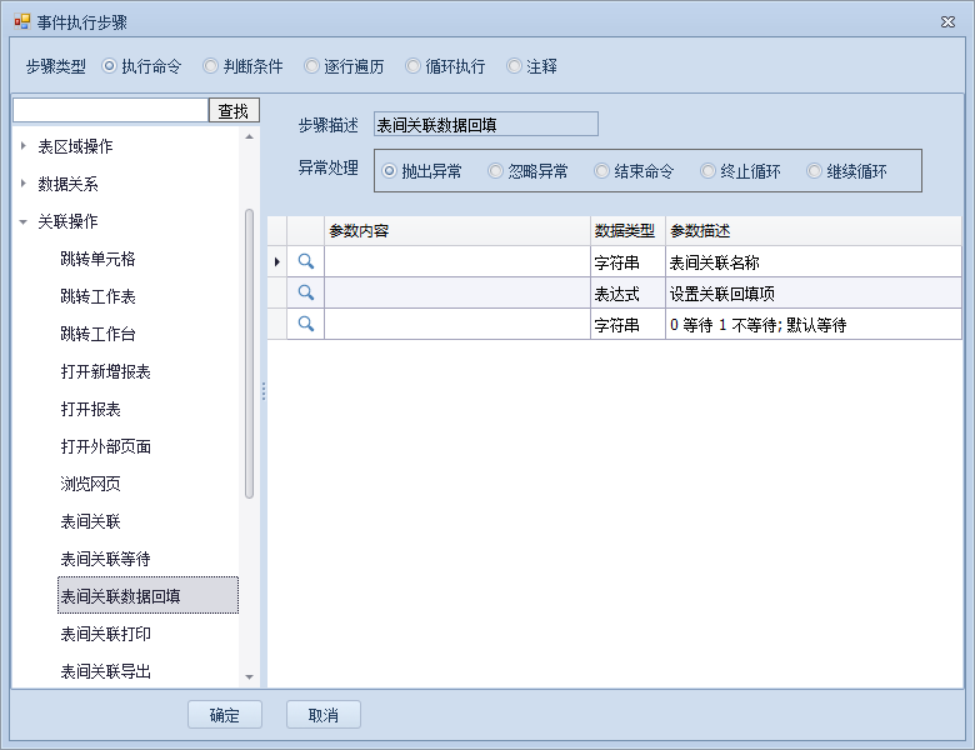Click the 查找 search button
The height and width of the screenshot is (750, 975).
[234, 110]
